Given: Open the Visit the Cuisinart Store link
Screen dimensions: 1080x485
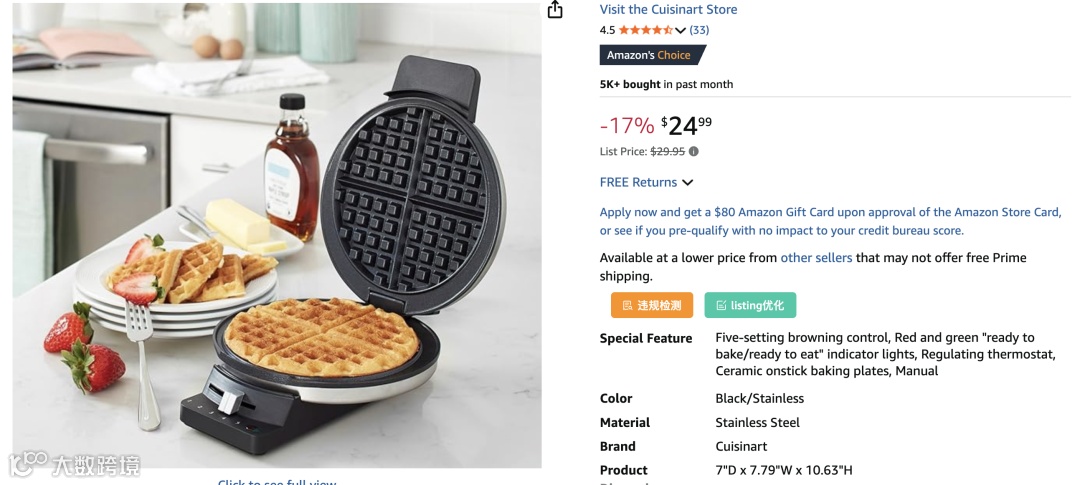Looking at the screenshot, I should click(668, 10).
